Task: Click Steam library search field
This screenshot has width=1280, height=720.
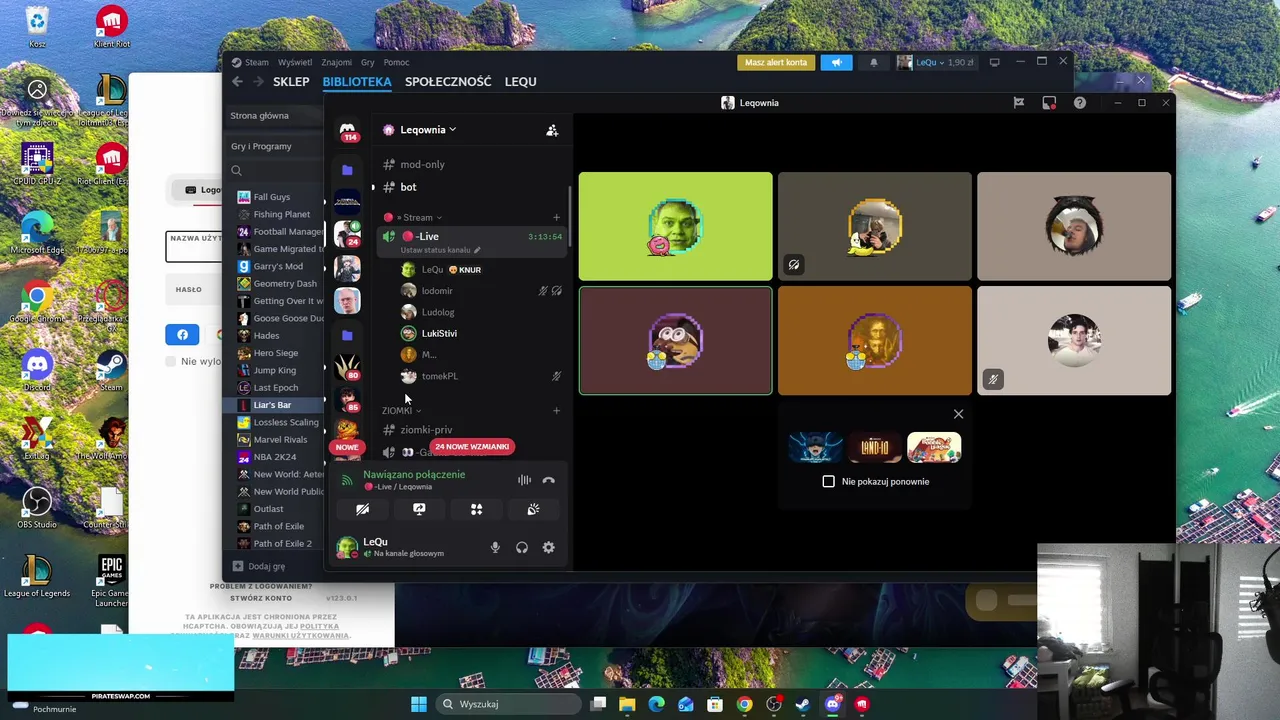Action: [x=276, y=171]
